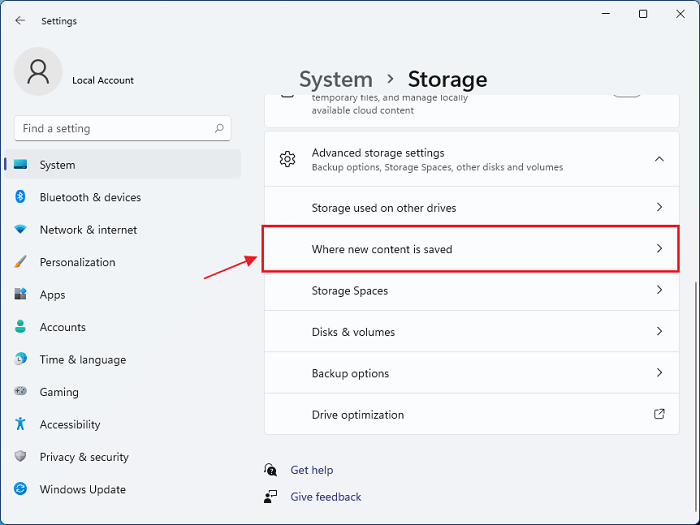Open Where new content is saved

click(x=470, y=249)
